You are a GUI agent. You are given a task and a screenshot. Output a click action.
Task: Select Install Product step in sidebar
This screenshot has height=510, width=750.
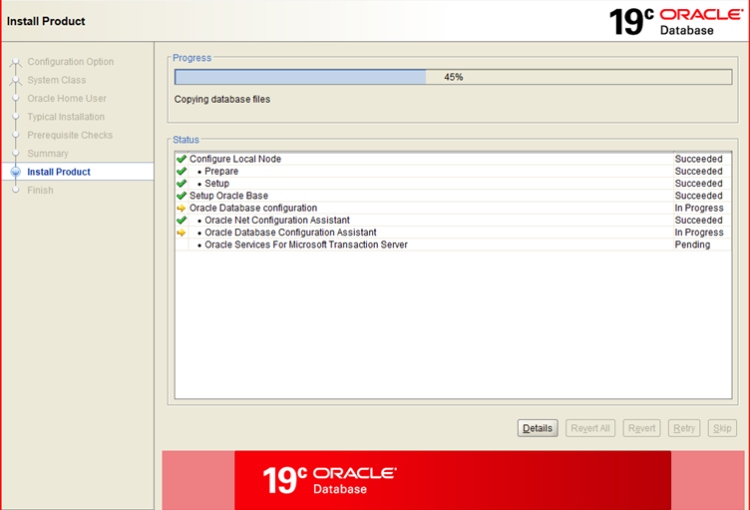pyautogui.click(x=59, y=172)
